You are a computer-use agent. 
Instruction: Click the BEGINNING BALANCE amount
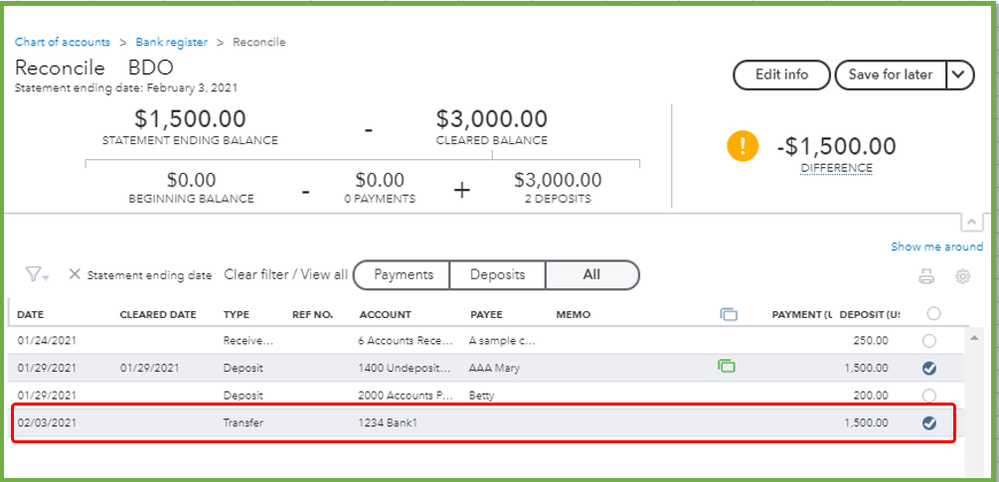tap(191, 180)
